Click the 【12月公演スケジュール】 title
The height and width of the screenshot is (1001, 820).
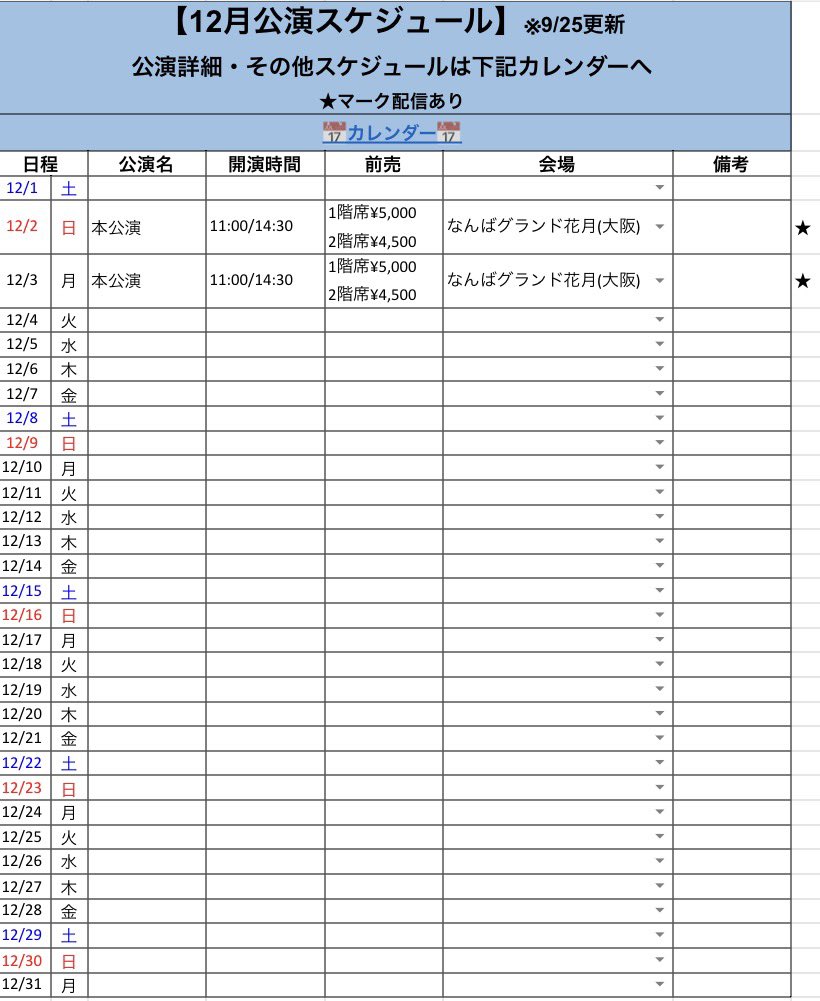tap(342, 22)
